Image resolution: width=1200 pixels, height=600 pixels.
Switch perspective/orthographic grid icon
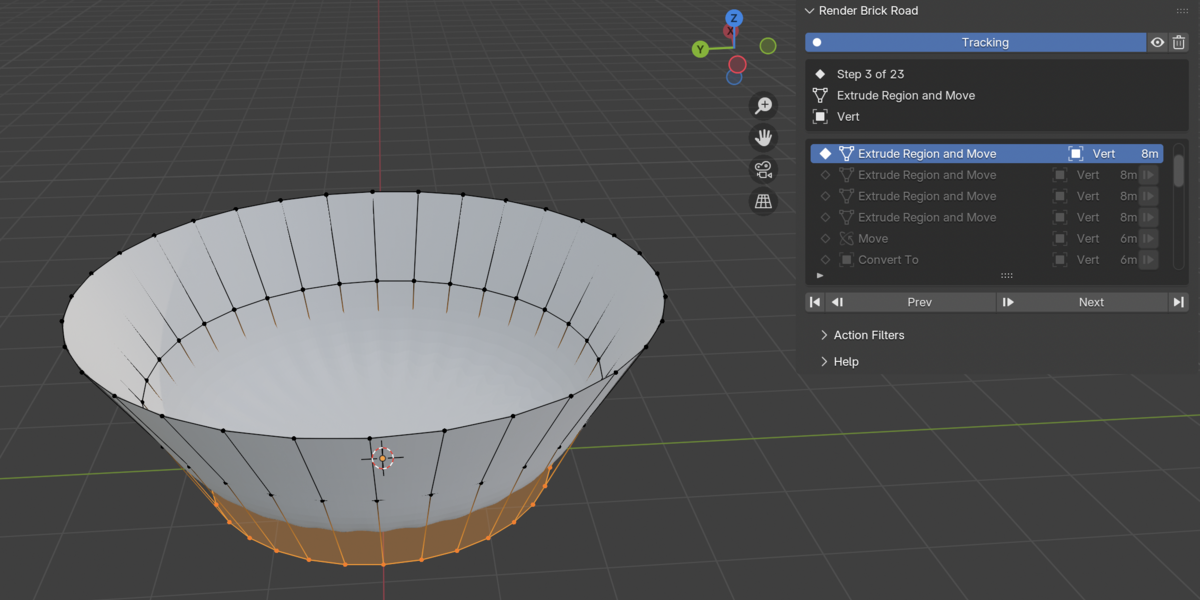[764, 202]
